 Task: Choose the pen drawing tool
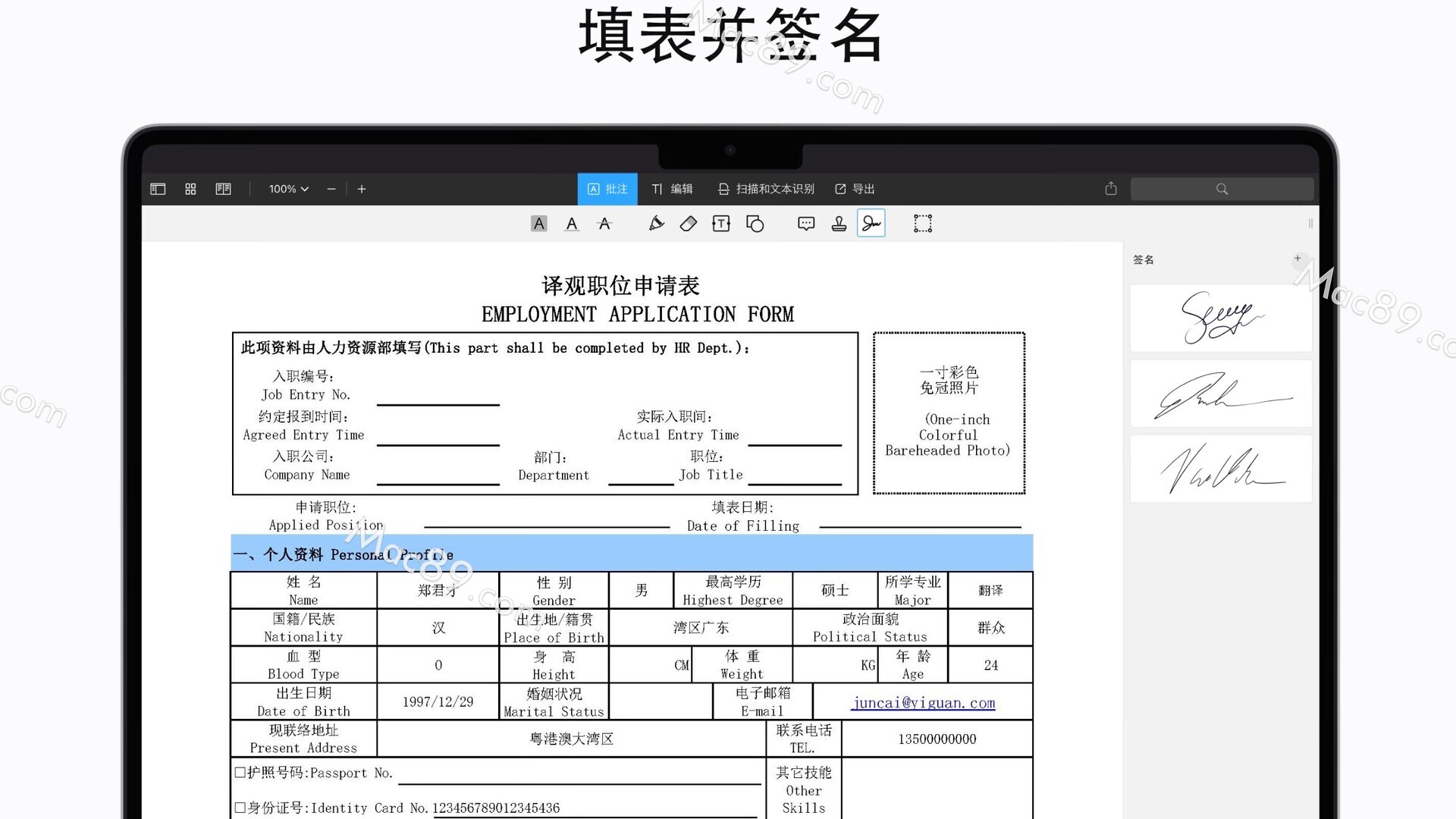(656, 224)
